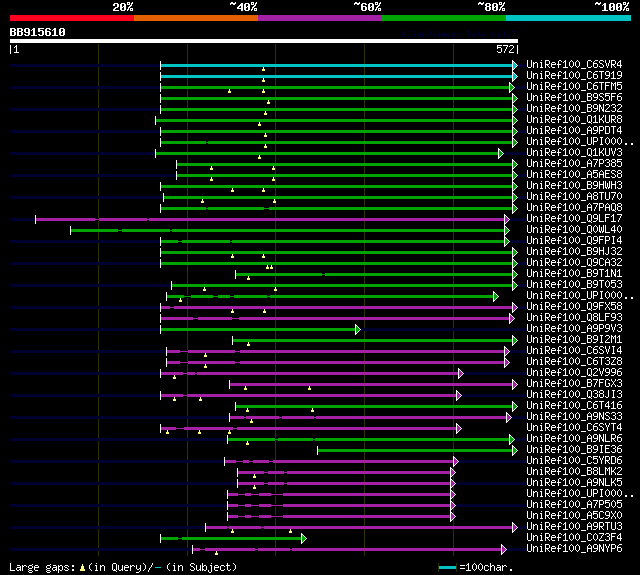Viewport: 640px width, 575px height.
Task: Select label UniRef100_A9RTU3
Action: pos(574,527)
